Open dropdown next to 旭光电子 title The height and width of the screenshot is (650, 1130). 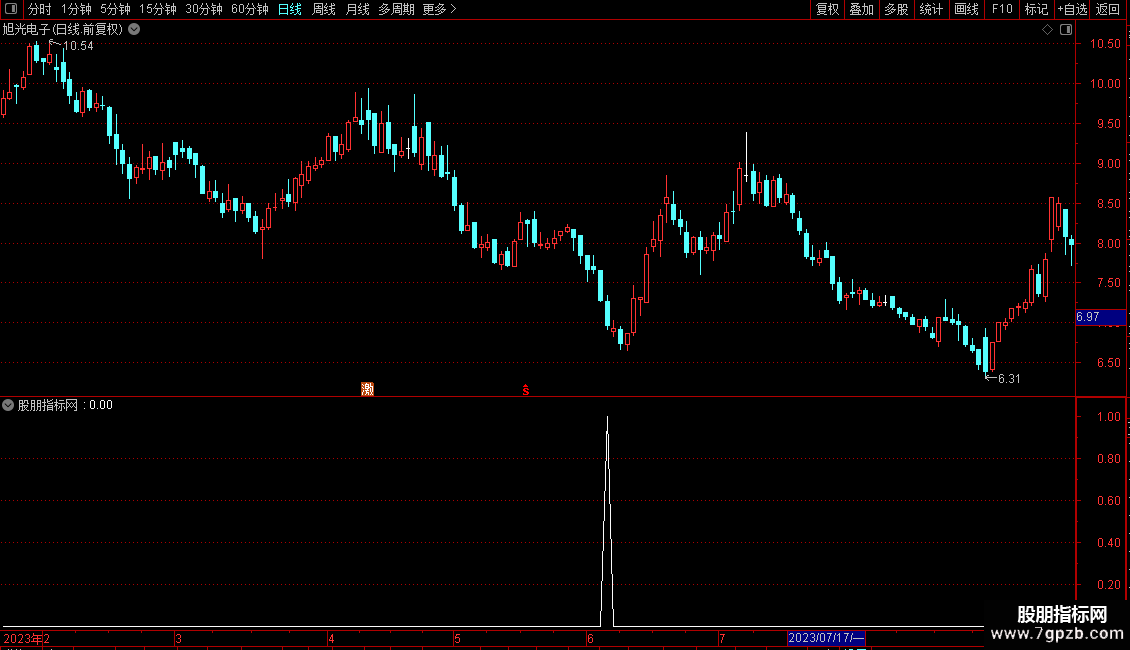coord(134,30)
